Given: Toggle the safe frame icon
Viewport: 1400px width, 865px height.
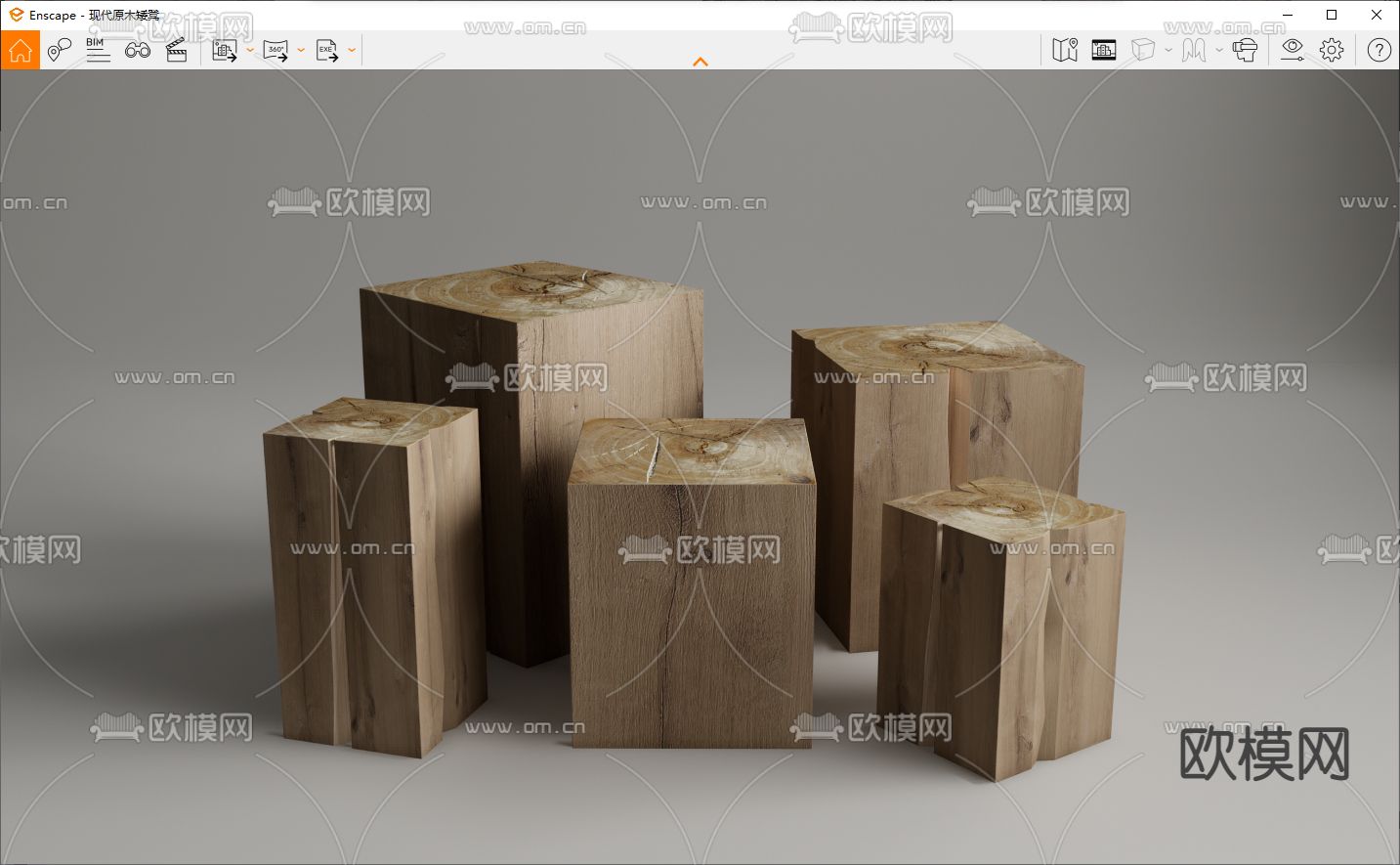Looking at the screenshot, I should pos(1104,50).
